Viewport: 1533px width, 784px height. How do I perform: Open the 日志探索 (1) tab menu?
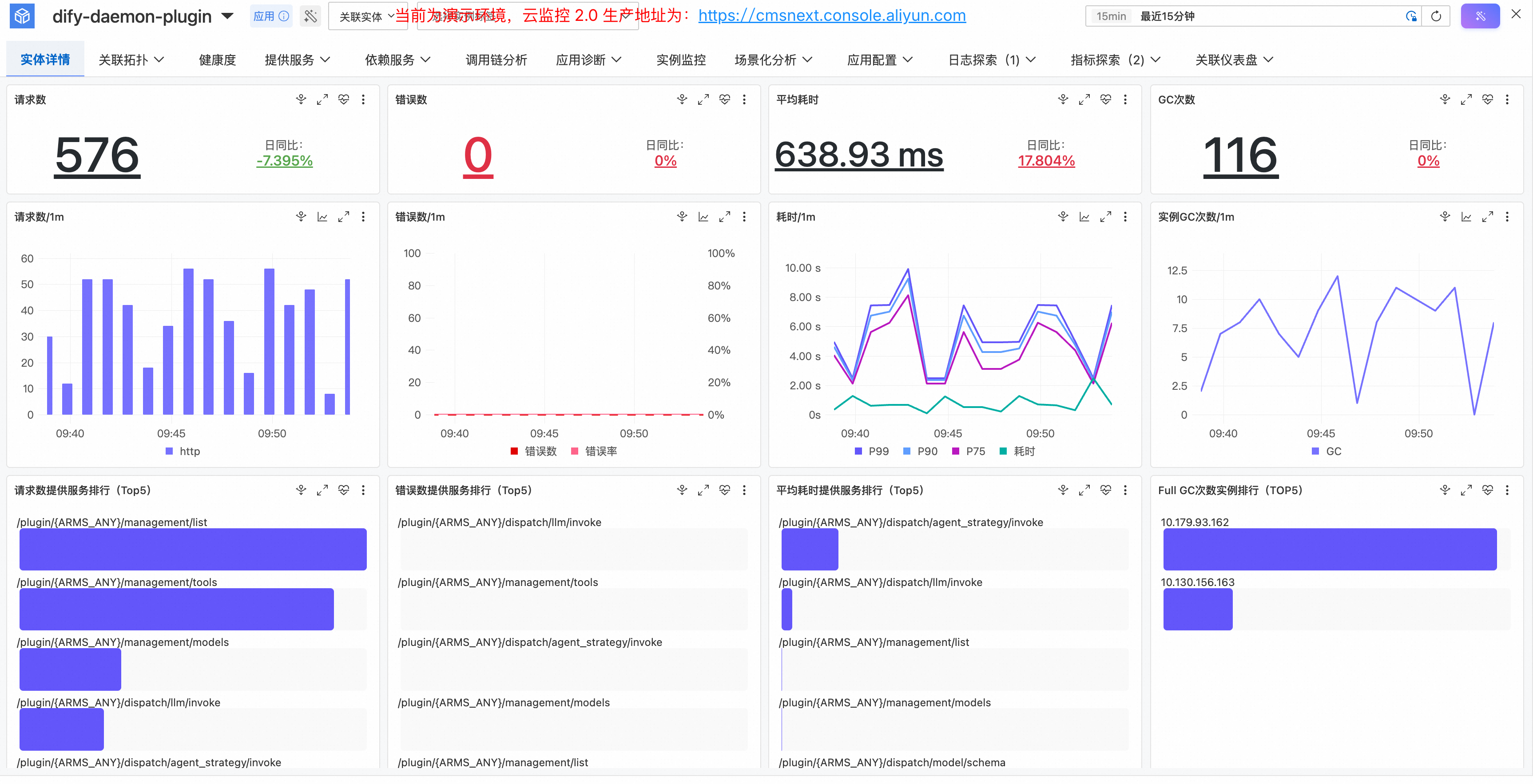(x=992, y=59)
